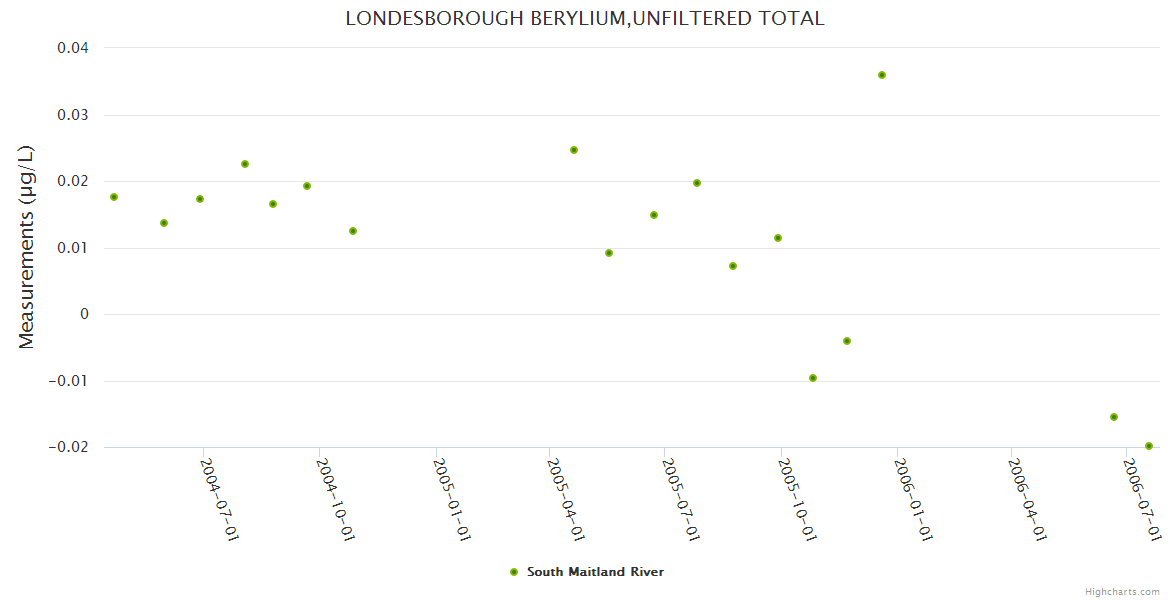Click the 0.04 y-axis label
Screen dimensions: 1170x600
pyautogui.click(x=72, y=48)
